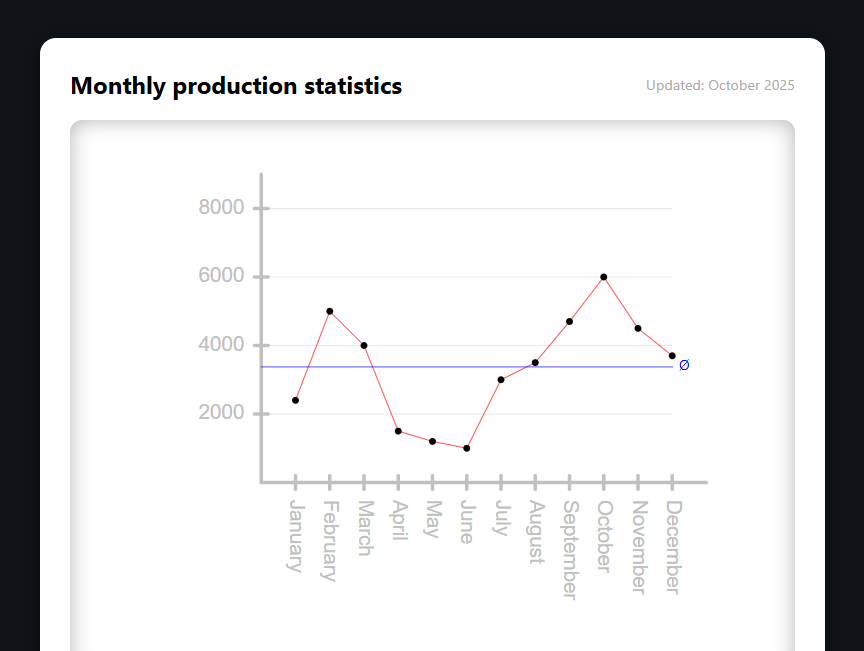Image resolution: width=864 pixels, height=651 pixels.
Task: Click the December data point
Action: click(672, 356)
